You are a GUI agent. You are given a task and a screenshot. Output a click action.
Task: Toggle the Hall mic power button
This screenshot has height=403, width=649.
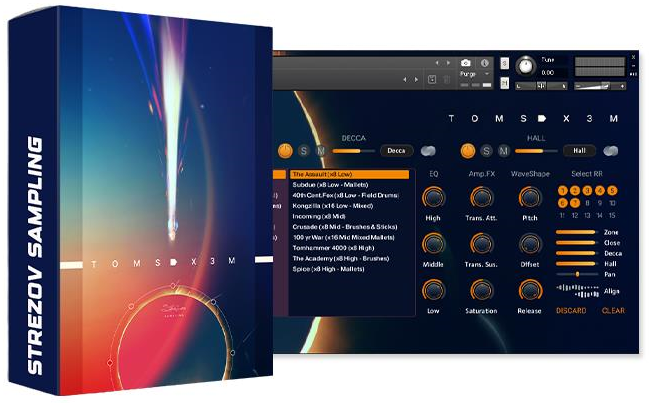468,151
